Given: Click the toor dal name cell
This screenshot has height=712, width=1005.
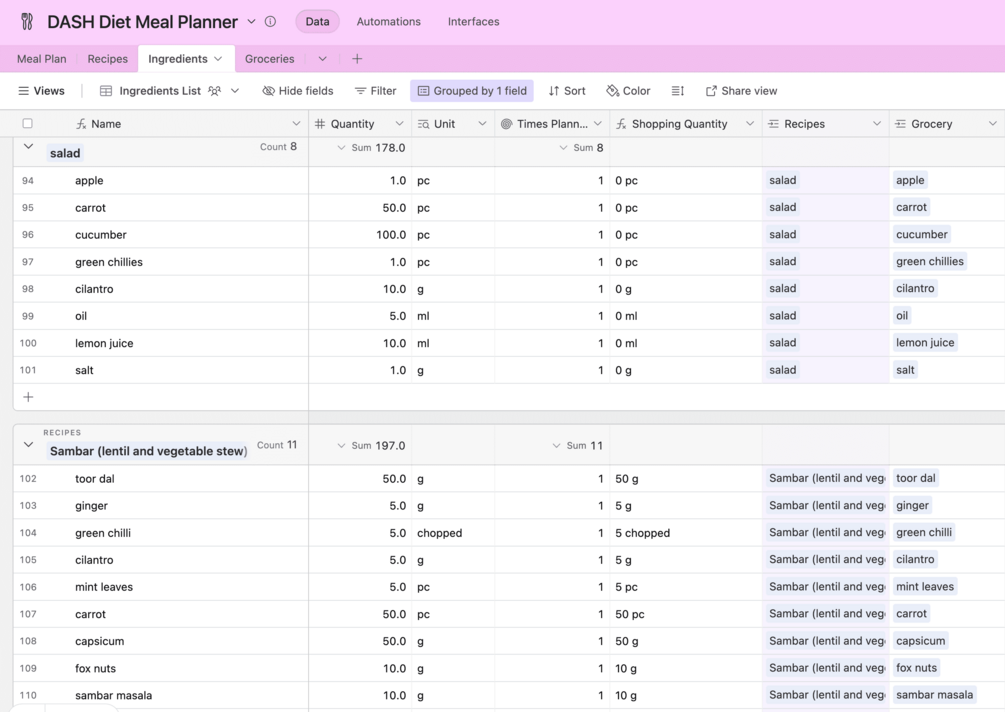Looking at the screenshot, I should [95, 479].
